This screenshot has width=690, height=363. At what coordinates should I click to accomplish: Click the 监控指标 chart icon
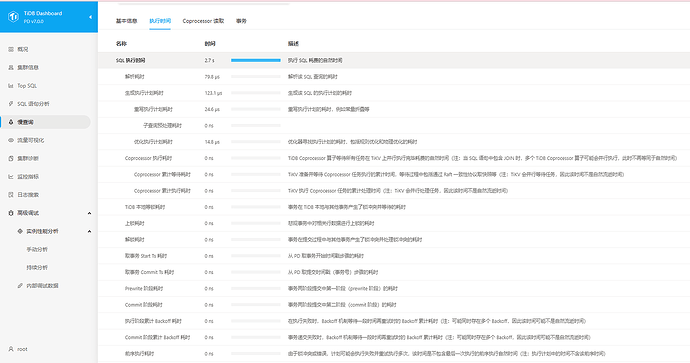[11, 176]
